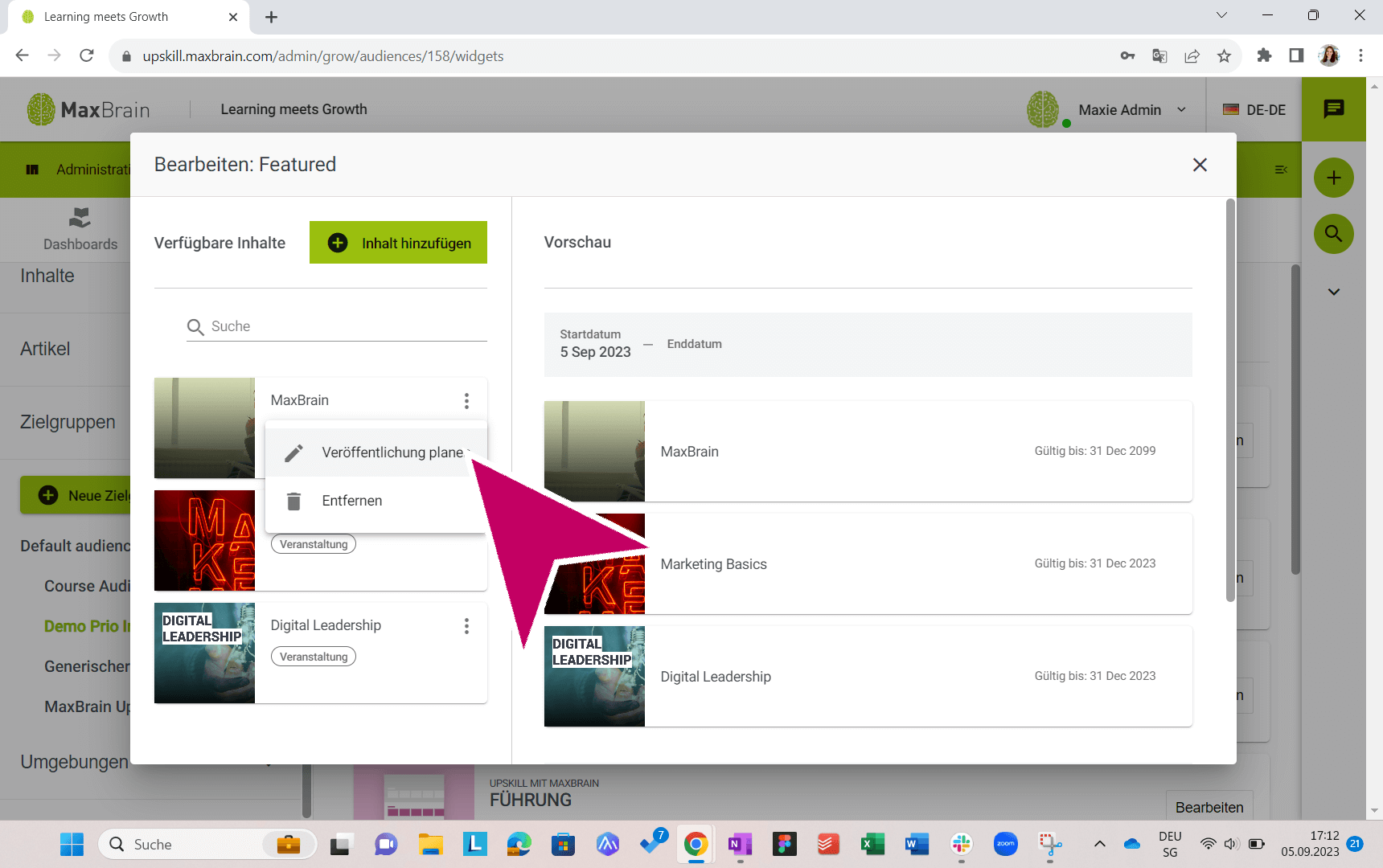Open Figma from the taskbar

coord(784,844)
